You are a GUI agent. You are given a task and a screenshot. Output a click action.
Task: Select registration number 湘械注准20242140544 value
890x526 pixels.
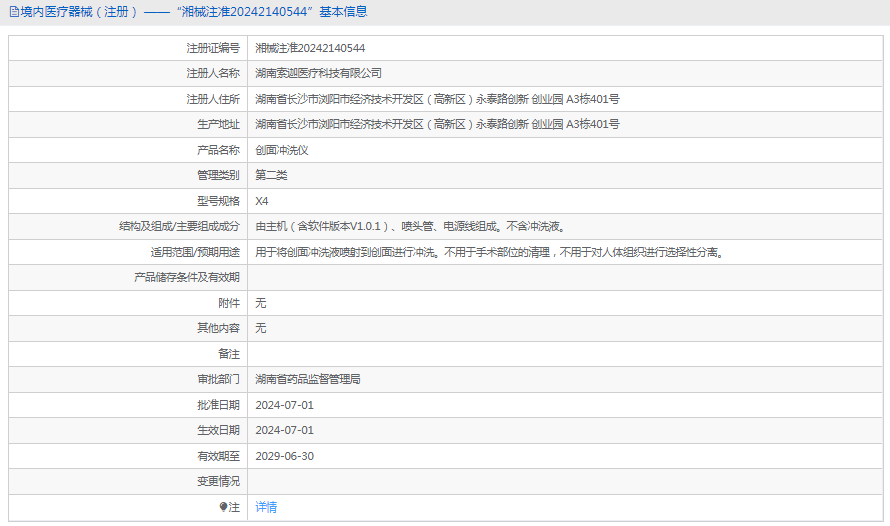click(x=310, y=48)
